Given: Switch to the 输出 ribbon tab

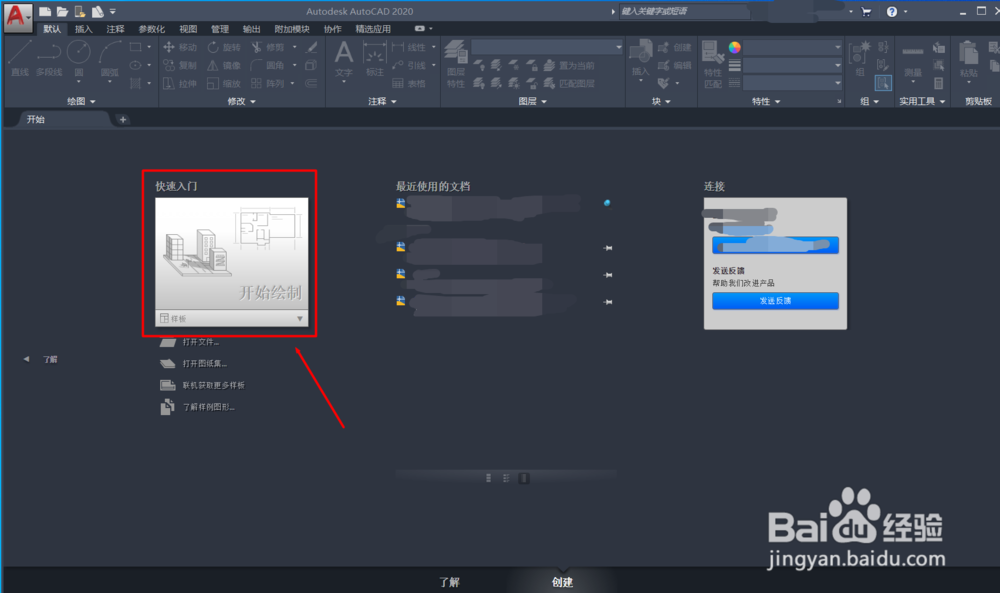Looking at the screenshot, I should 252,29.
